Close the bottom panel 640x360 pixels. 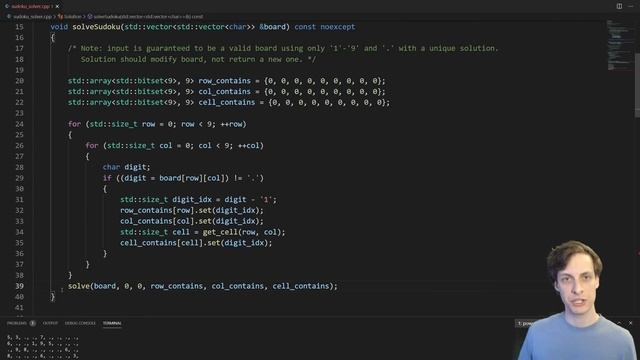coord(631,323)
